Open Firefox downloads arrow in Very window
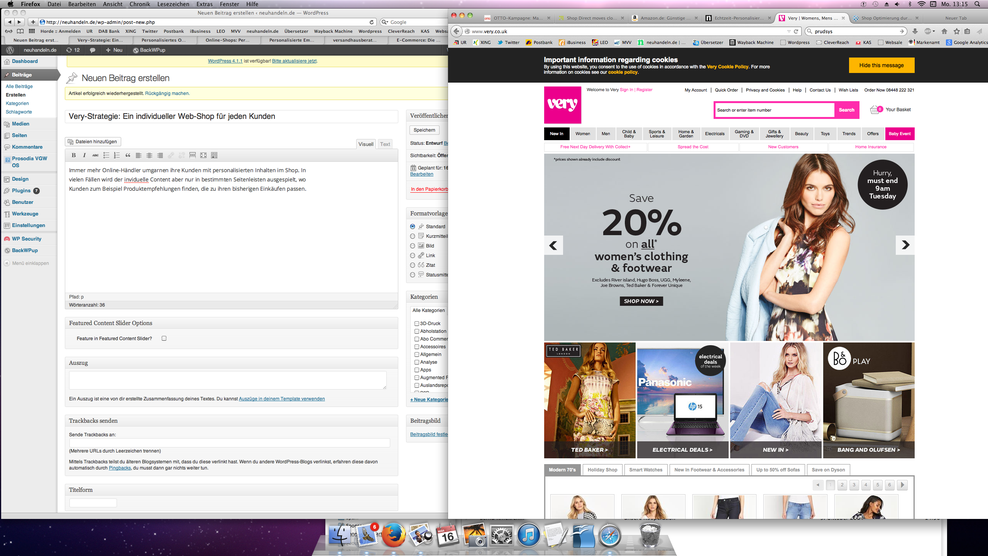The image size is (988, 556). pos(915,31)
